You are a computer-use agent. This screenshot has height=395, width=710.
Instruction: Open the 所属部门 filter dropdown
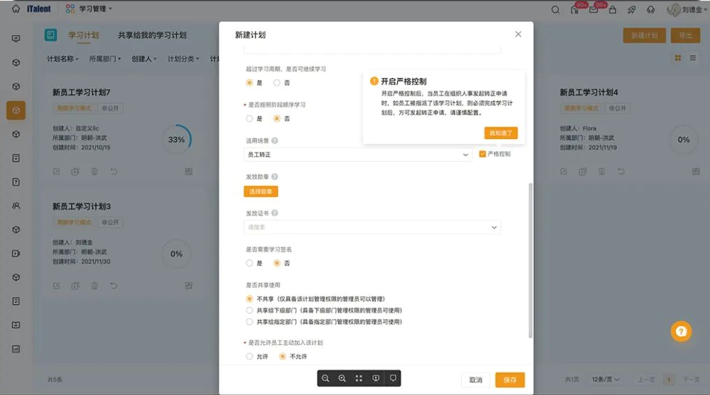pos(105,59)
